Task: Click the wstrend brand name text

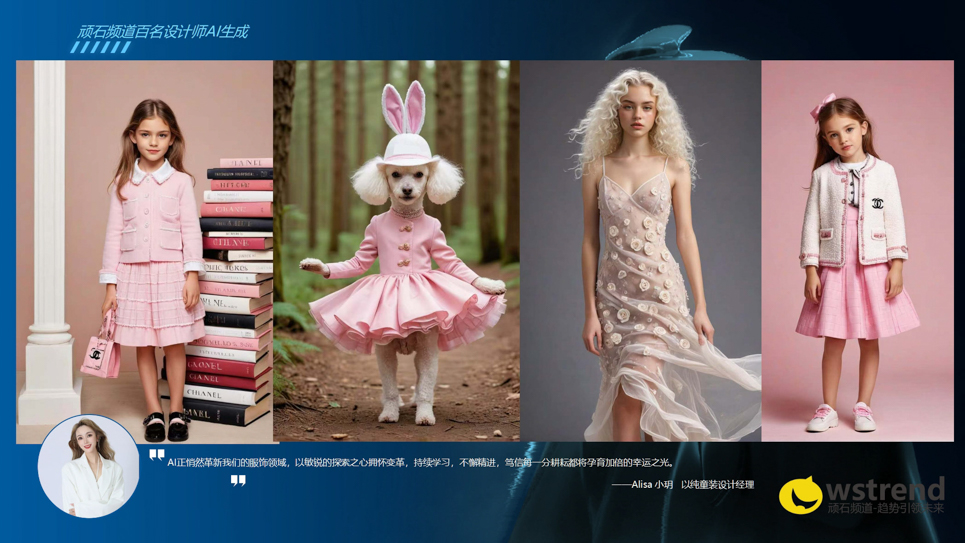Action: pos(885,489)
